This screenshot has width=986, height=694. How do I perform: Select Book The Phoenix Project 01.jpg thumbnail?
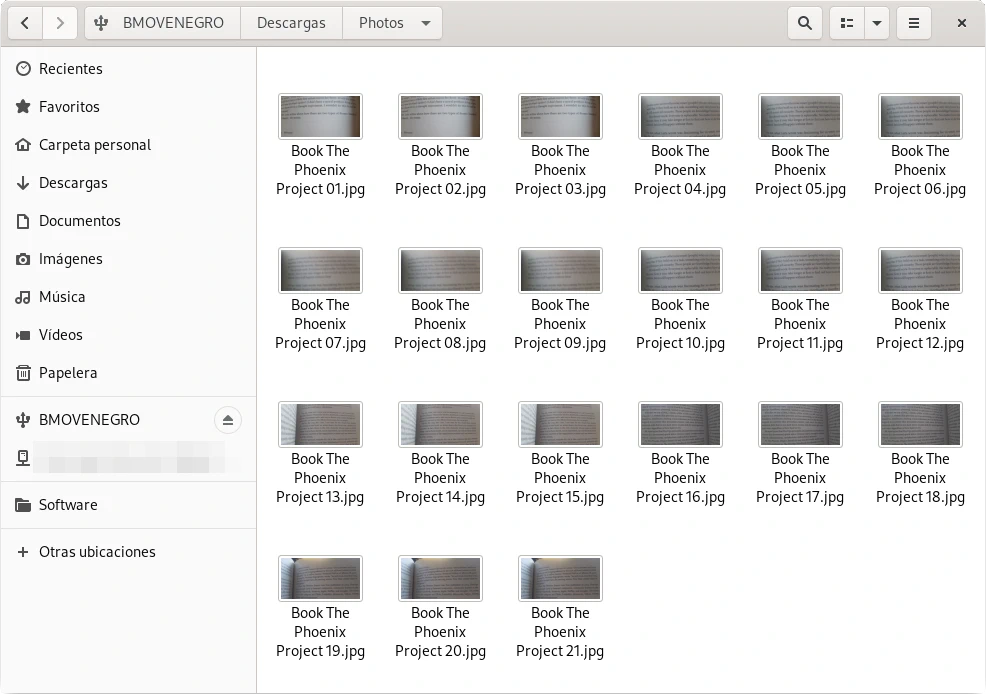[320, 117]
